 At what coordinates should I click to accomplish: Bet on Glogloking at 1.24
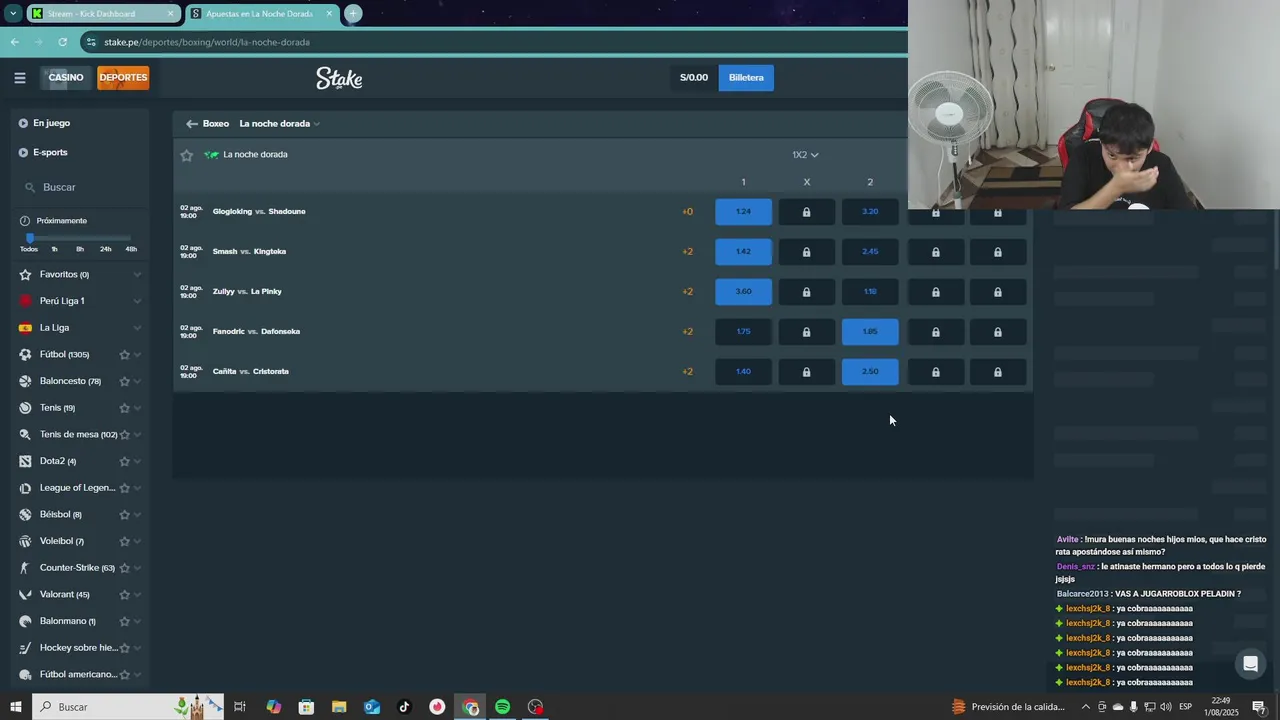743,212
